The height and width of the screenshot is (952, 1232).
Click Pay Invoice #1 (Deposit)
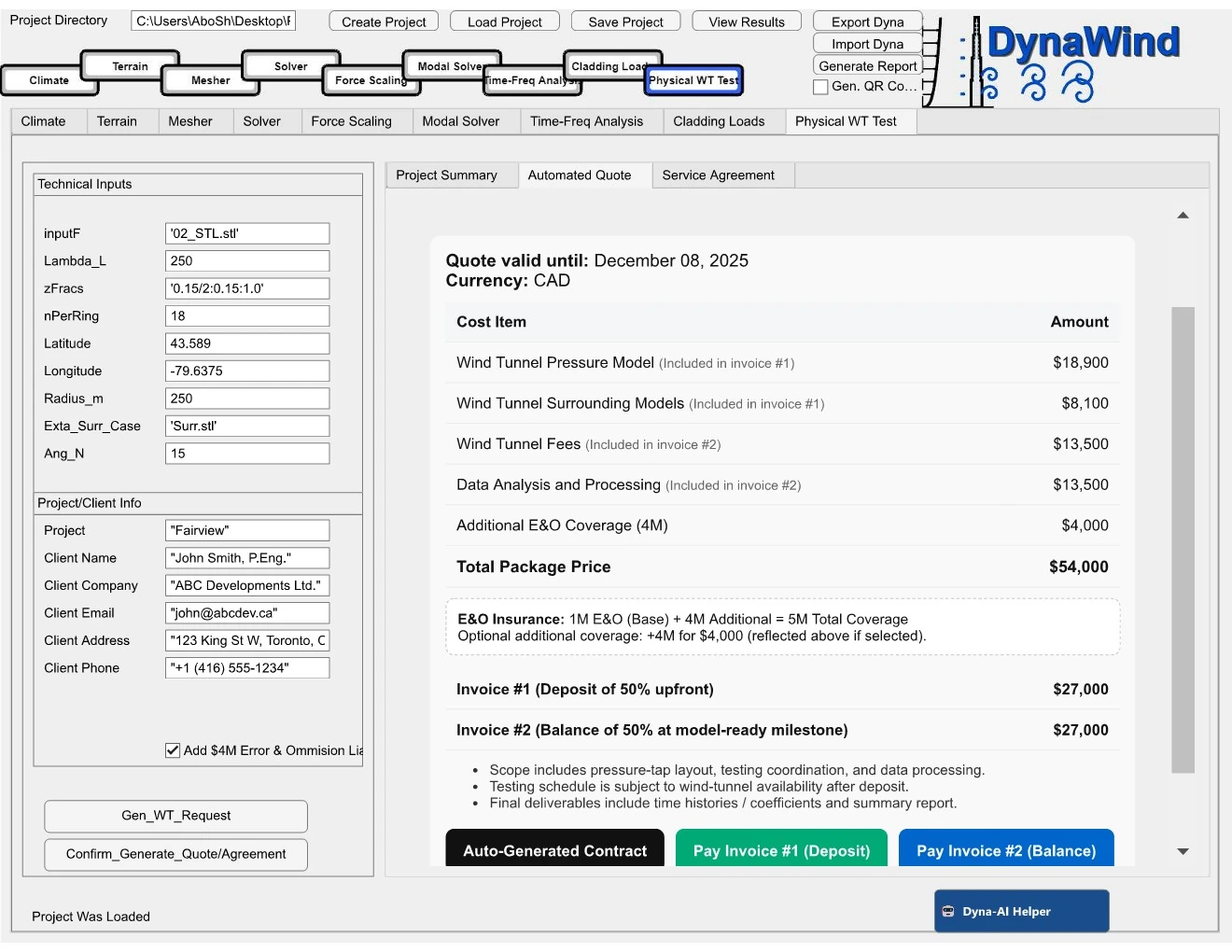(x=781, y=850)
